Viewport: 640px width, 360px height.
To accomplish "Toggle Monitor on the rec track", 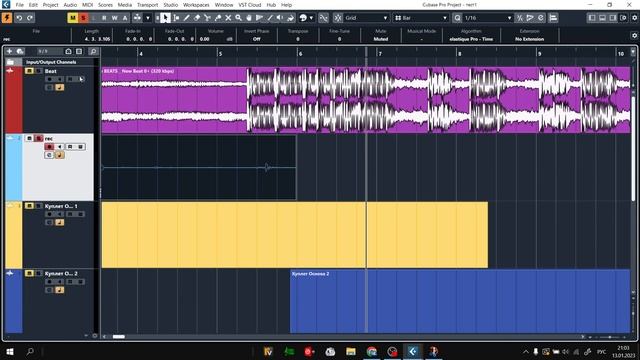I will 60,147.
